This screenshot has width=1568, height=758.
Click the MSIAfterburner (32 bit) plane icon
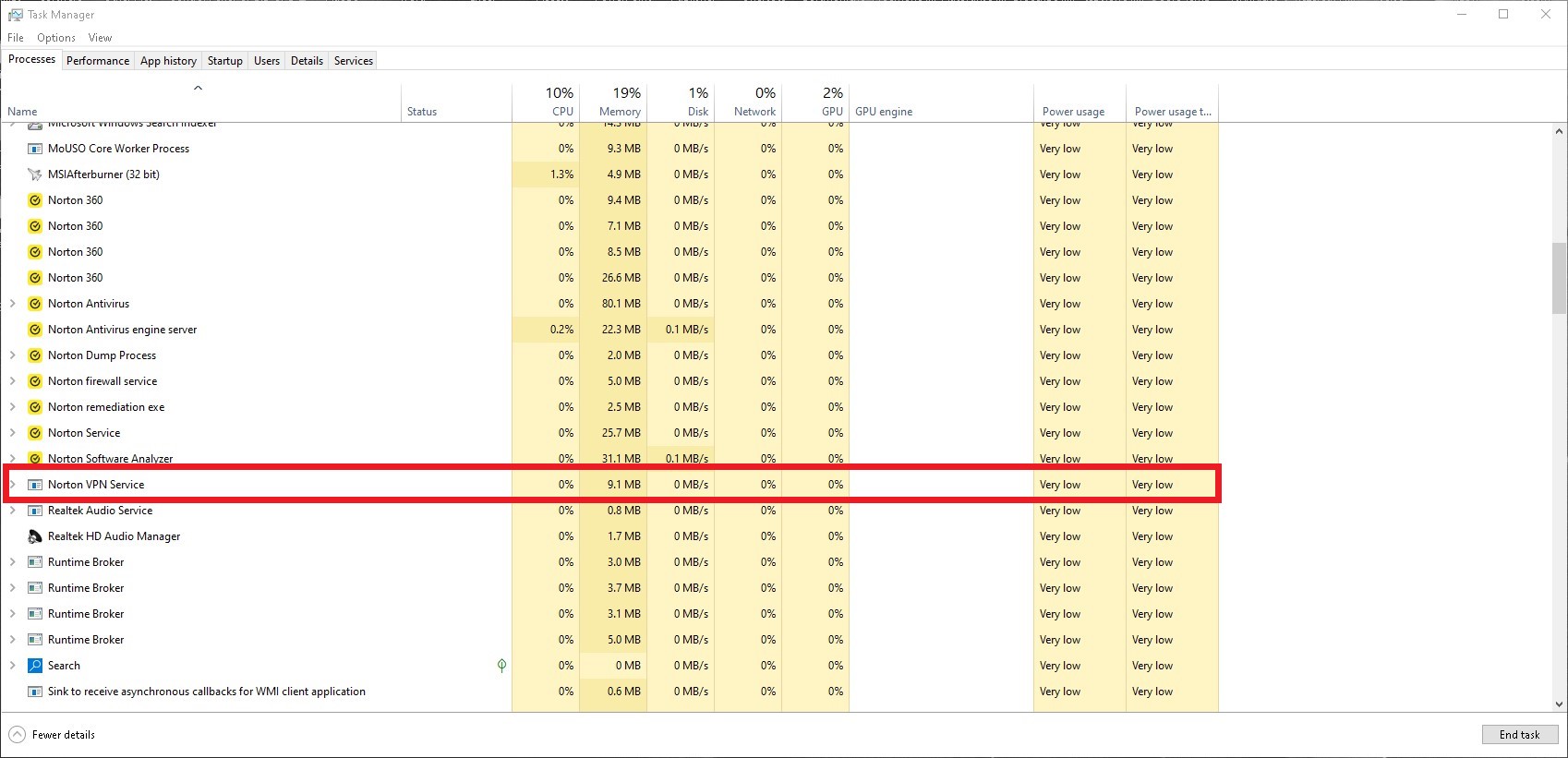pyautogui.click(x=35, y=174)
